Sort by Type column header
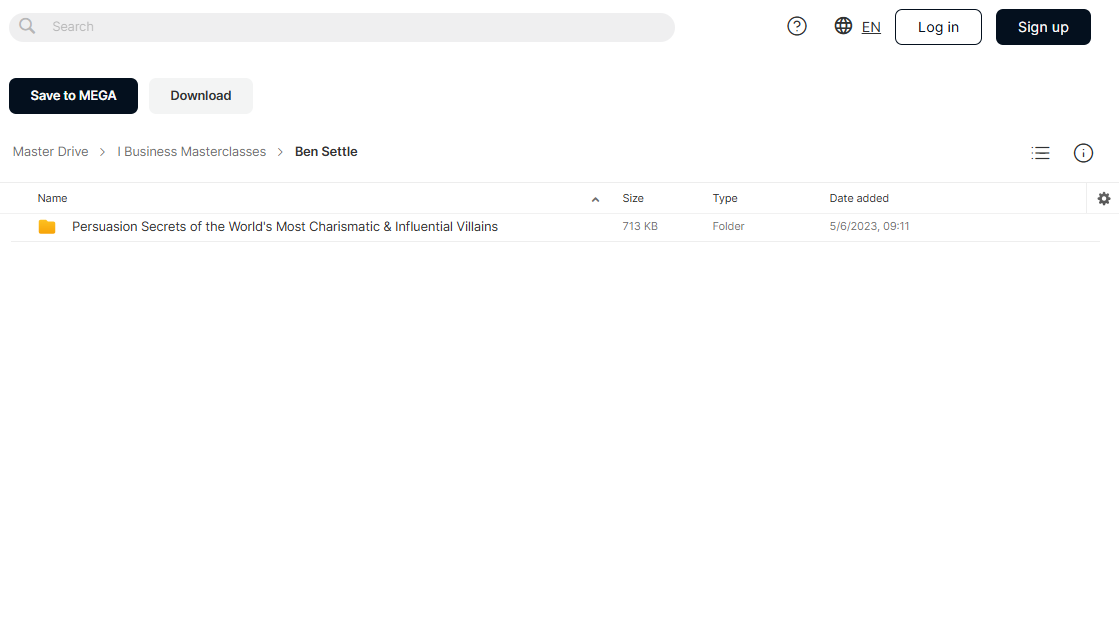The width and height of the screenshot is (1119, 636). click(724, 198)
